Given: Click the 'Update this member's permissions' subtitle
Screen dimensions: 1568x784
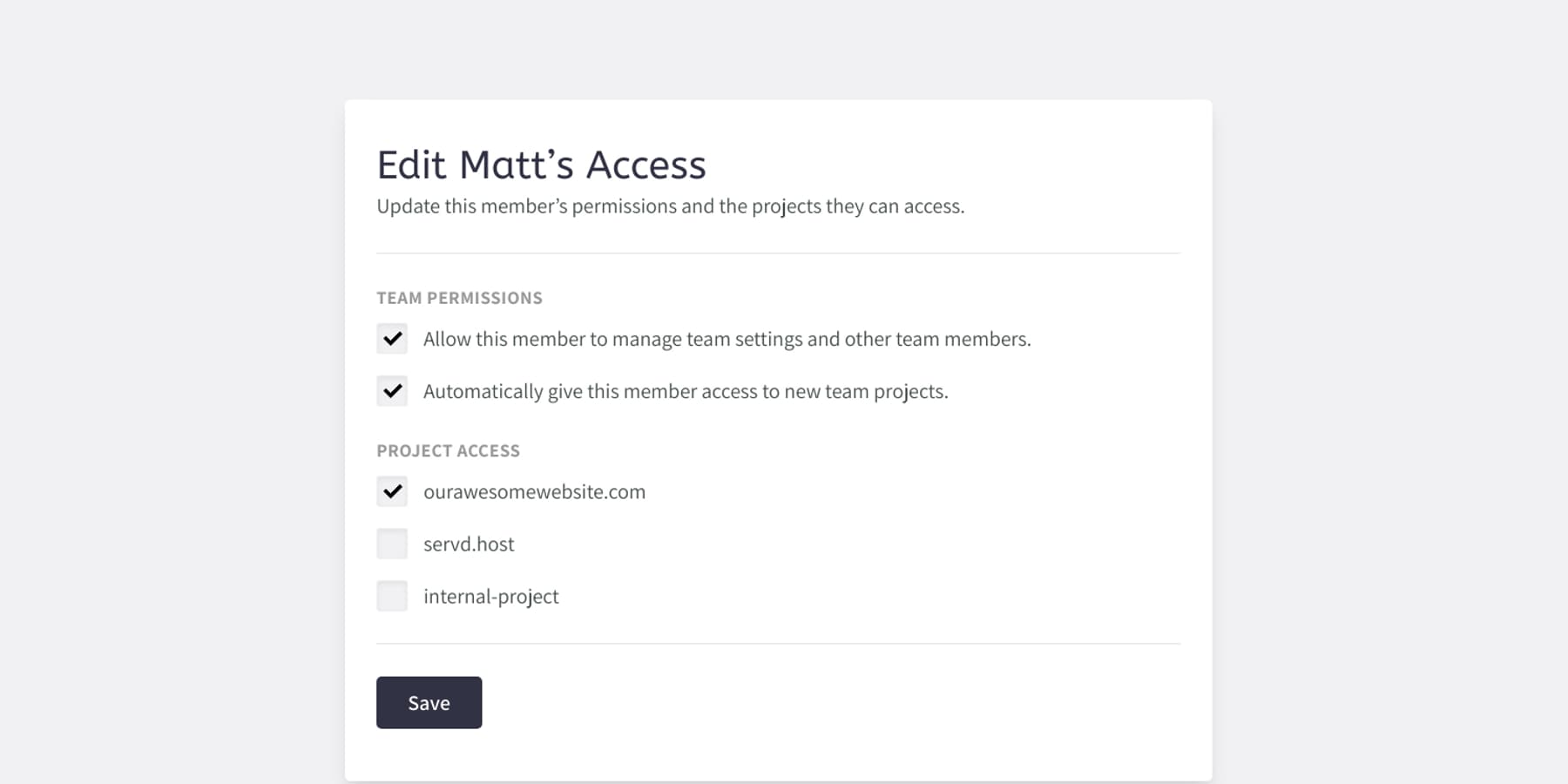Looking at the screenshot, I should pos(671,206).
